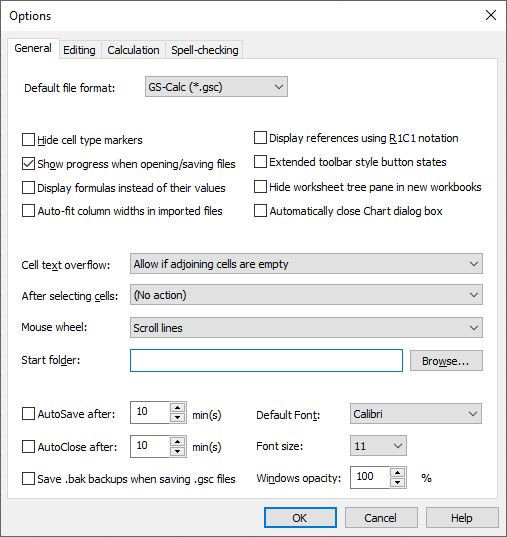Open the Mouse wheel dropdown
This screenshot has height=537, width=507.
click(306, 328)
